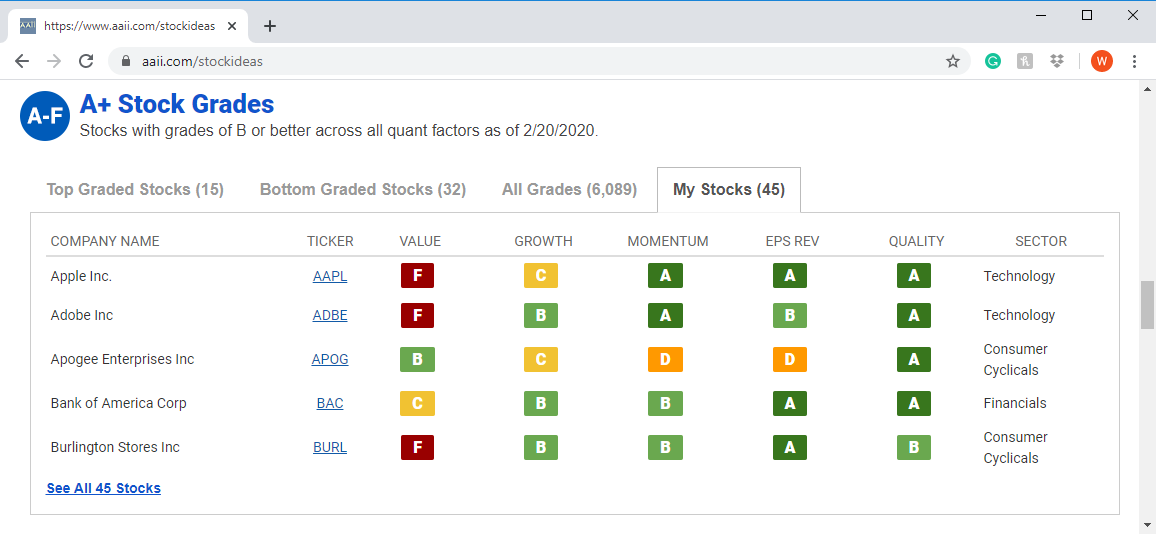Click Bank of America's A EPS Rev badge
Viewport: 1156px width, 534px height.
point(790,403)
